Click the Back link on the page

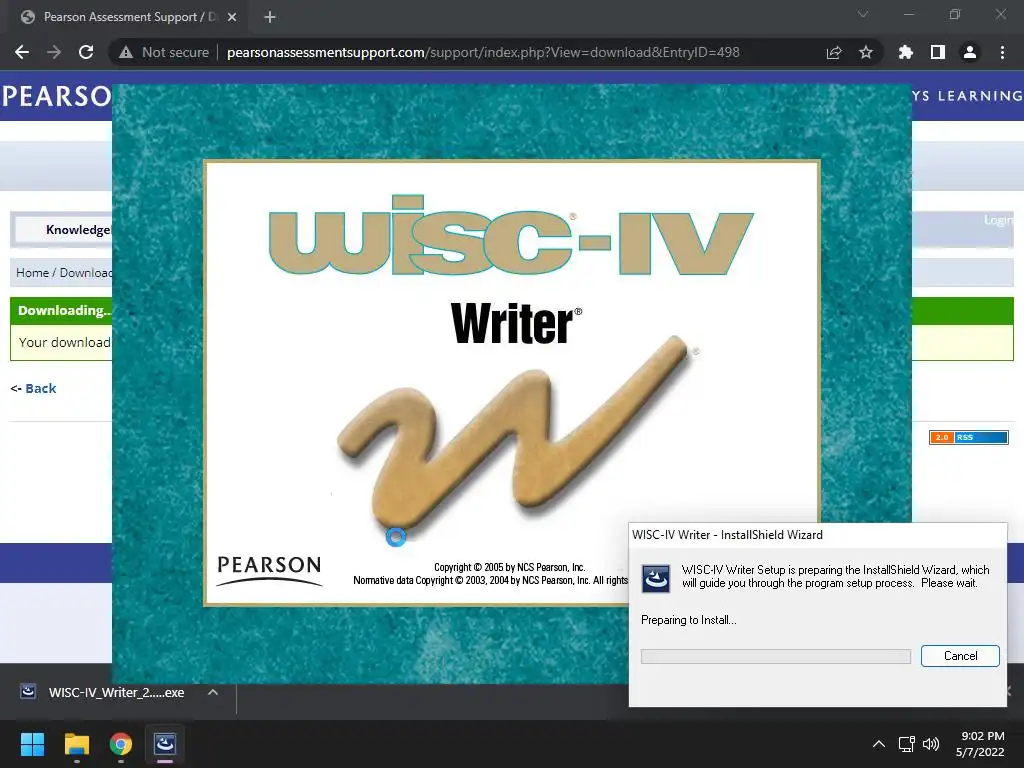point(40,389)
